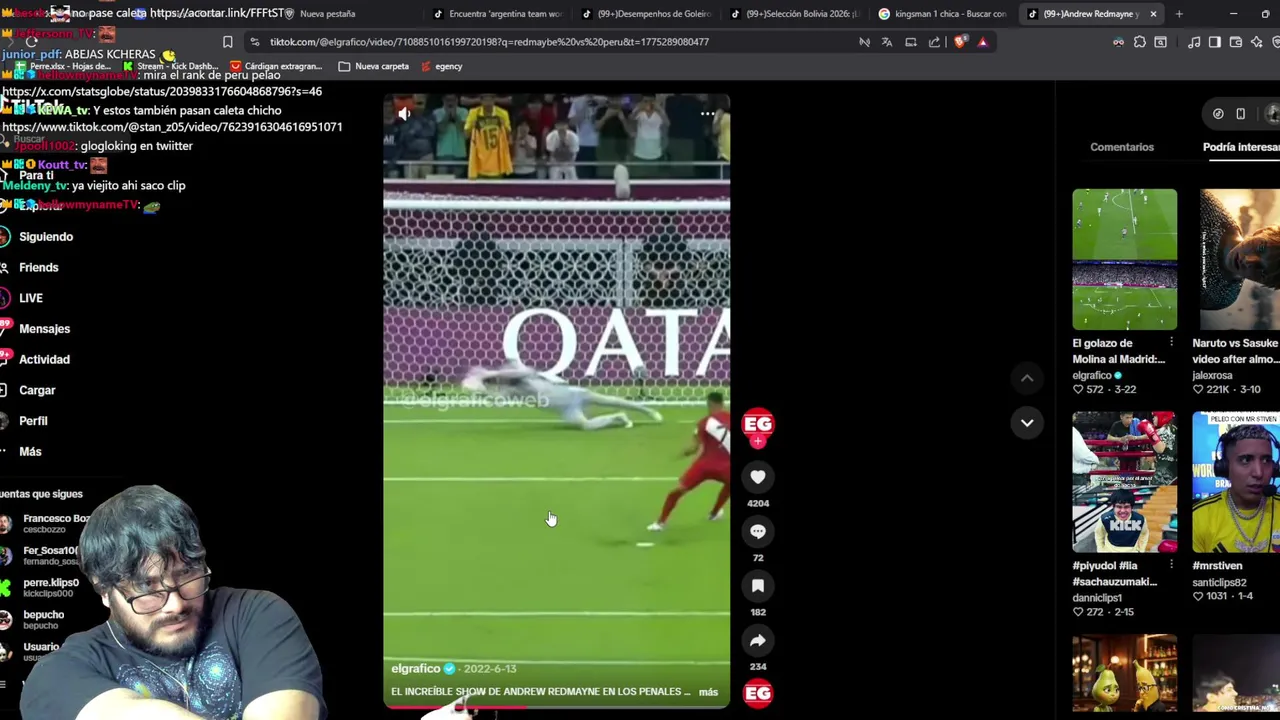Open the Podría interesarte tab
1280x720 pixels.
pyautogui.click(x=1241, y=147)
